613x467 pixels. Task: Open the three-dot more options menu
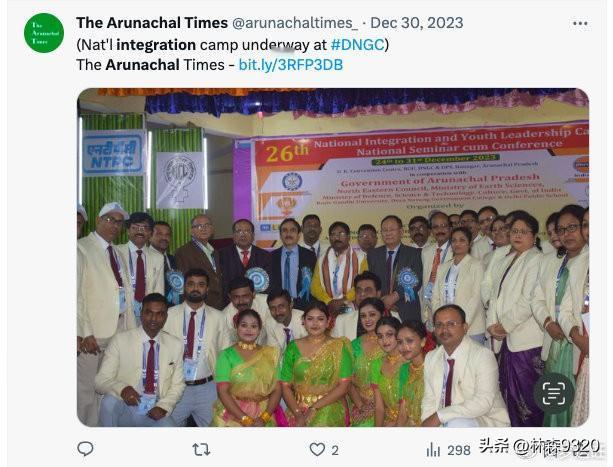[580, 23]
